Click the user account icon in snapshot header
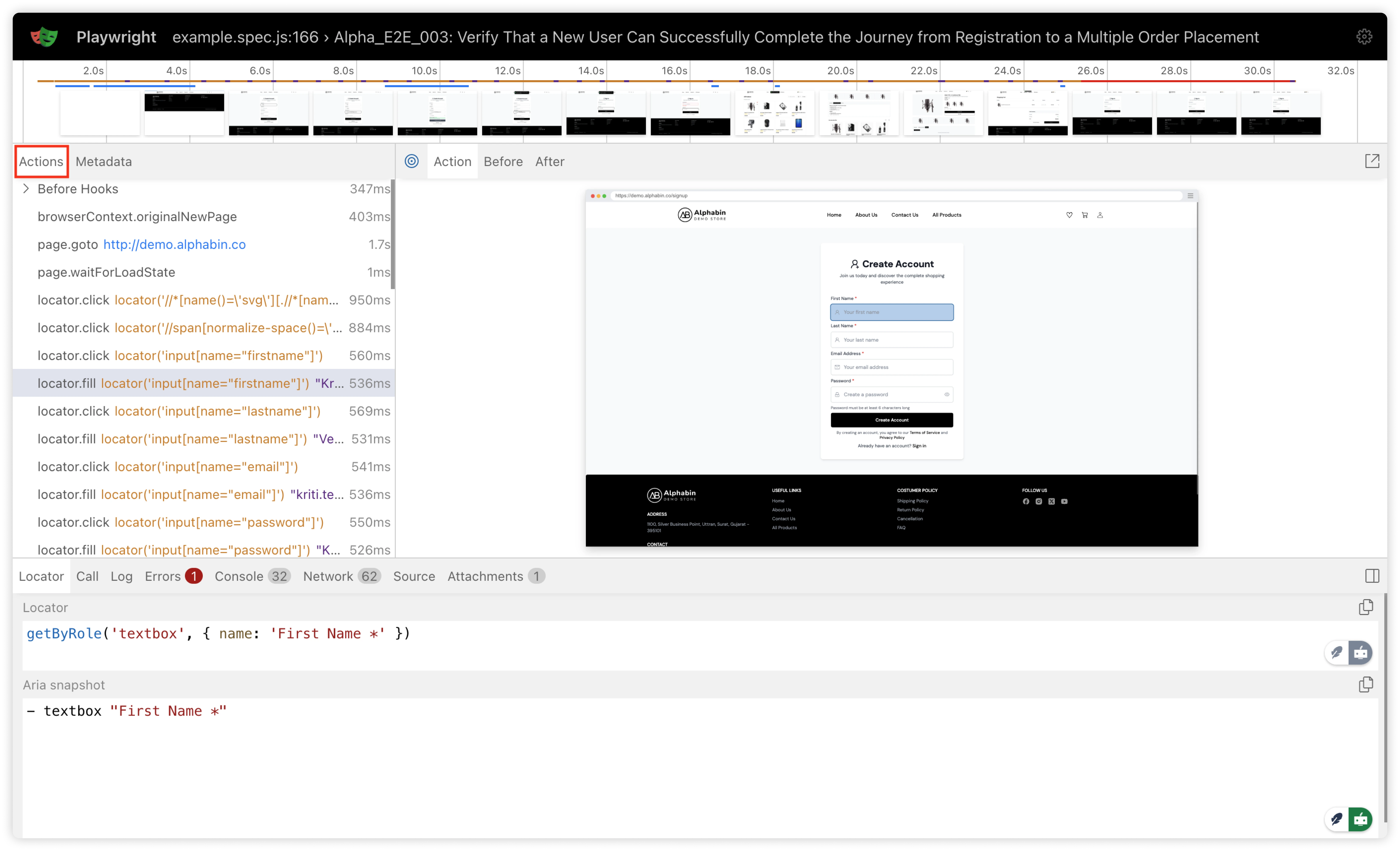1400x851 pixels. 1100,215
